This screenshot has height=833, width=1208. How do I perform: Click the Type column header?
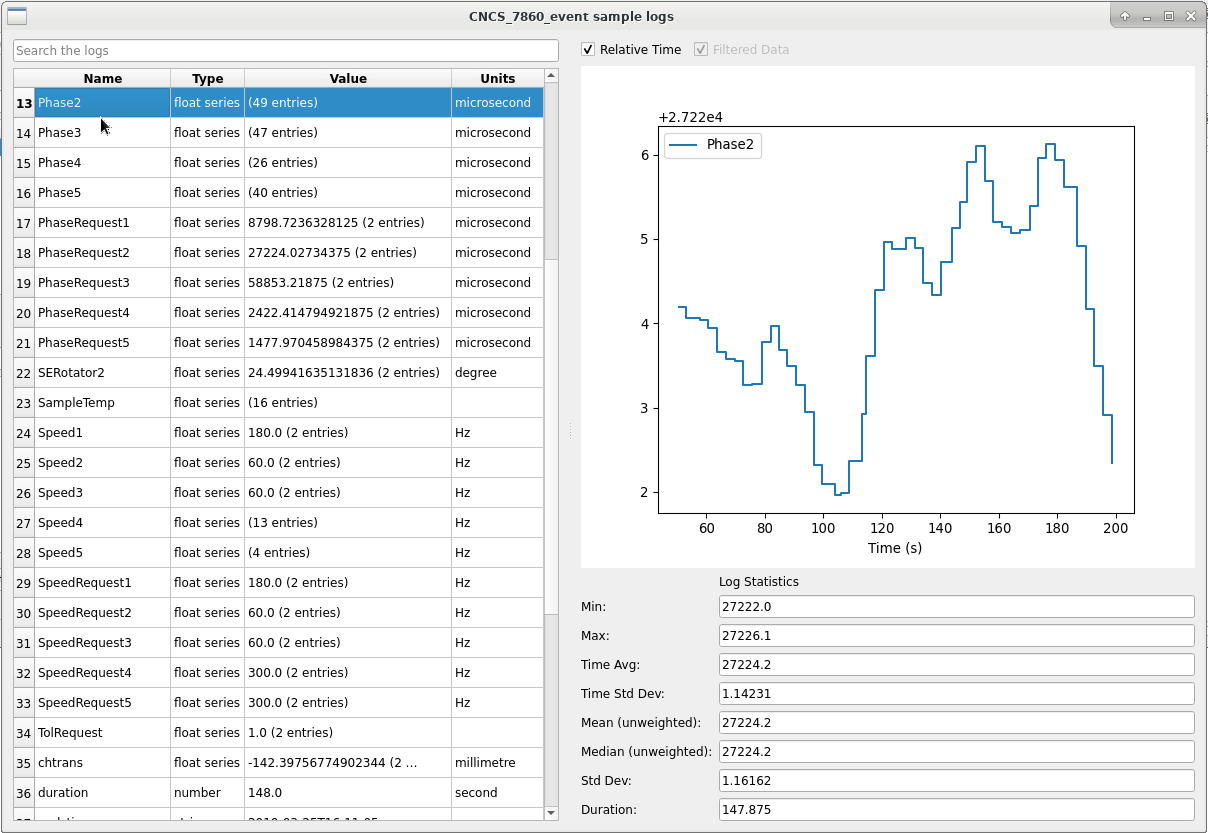(207, 78)
